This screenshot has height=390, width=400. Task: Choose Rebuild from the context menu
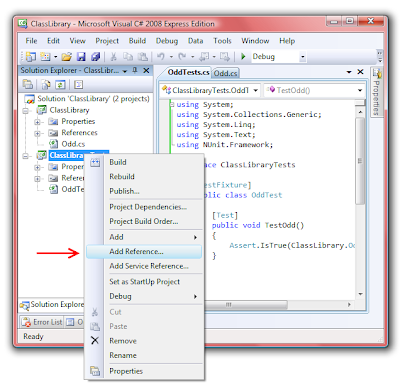pos(144,177)
